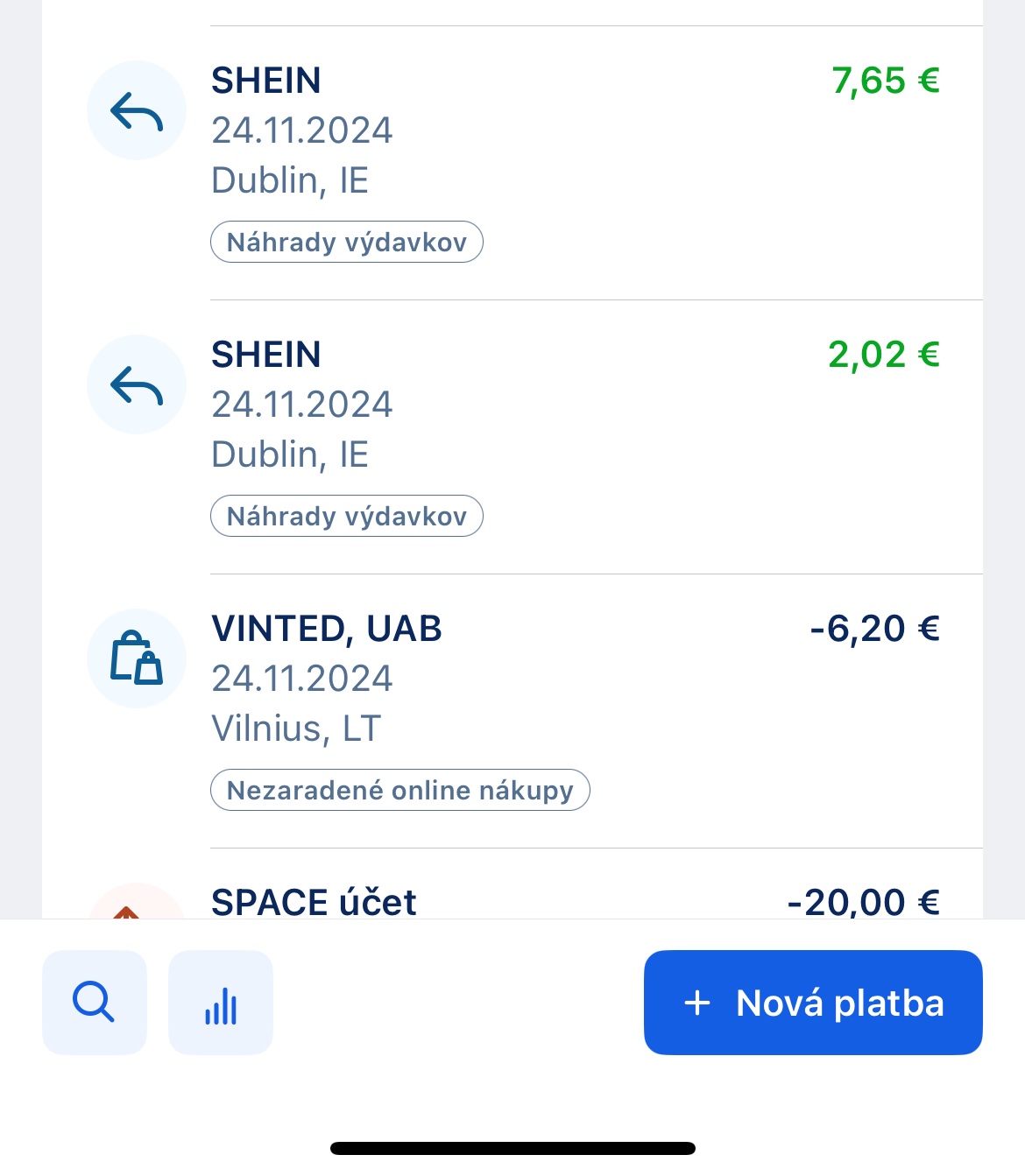Open the SHEIN transaction title with 7,65 €
Image resolution: width=1025 pixels, height=1176 pixels.
click(x=266, y=81)
